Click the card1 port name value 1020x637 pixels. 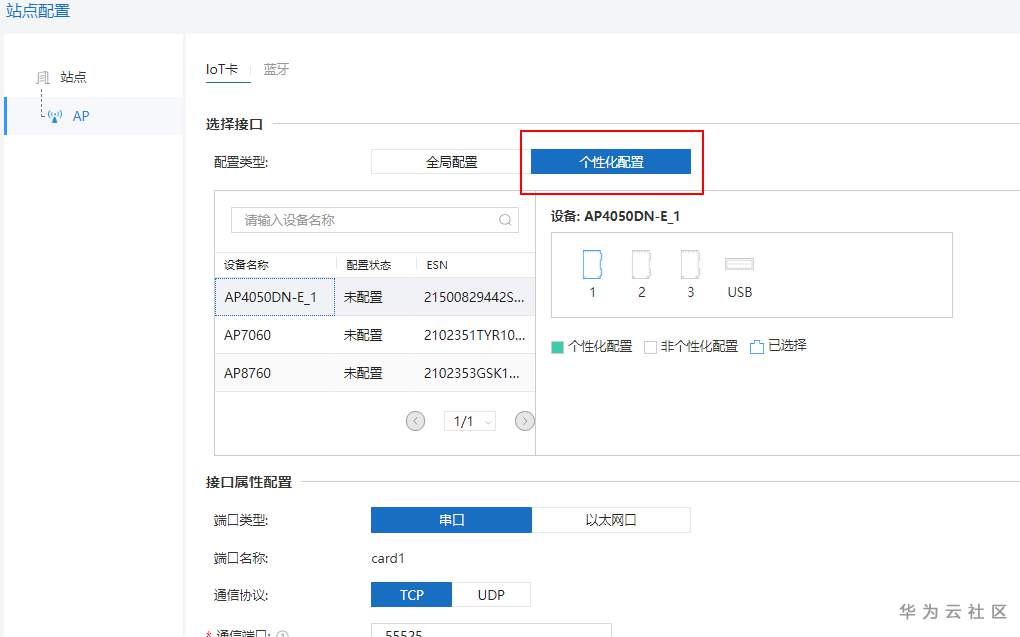pyautogui.click(x=388, y=558)
